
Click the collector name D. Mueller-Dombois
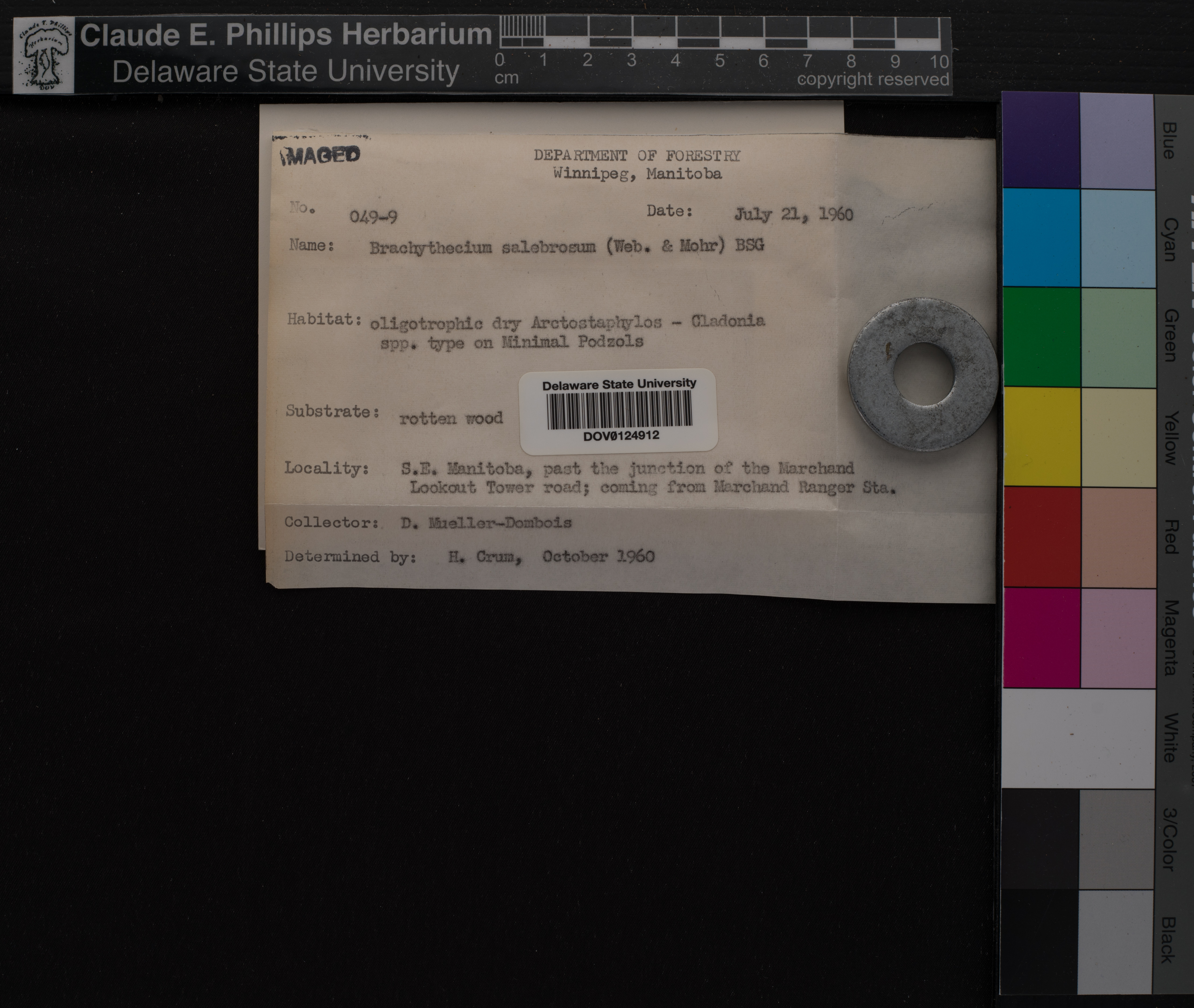pos(486,523)
